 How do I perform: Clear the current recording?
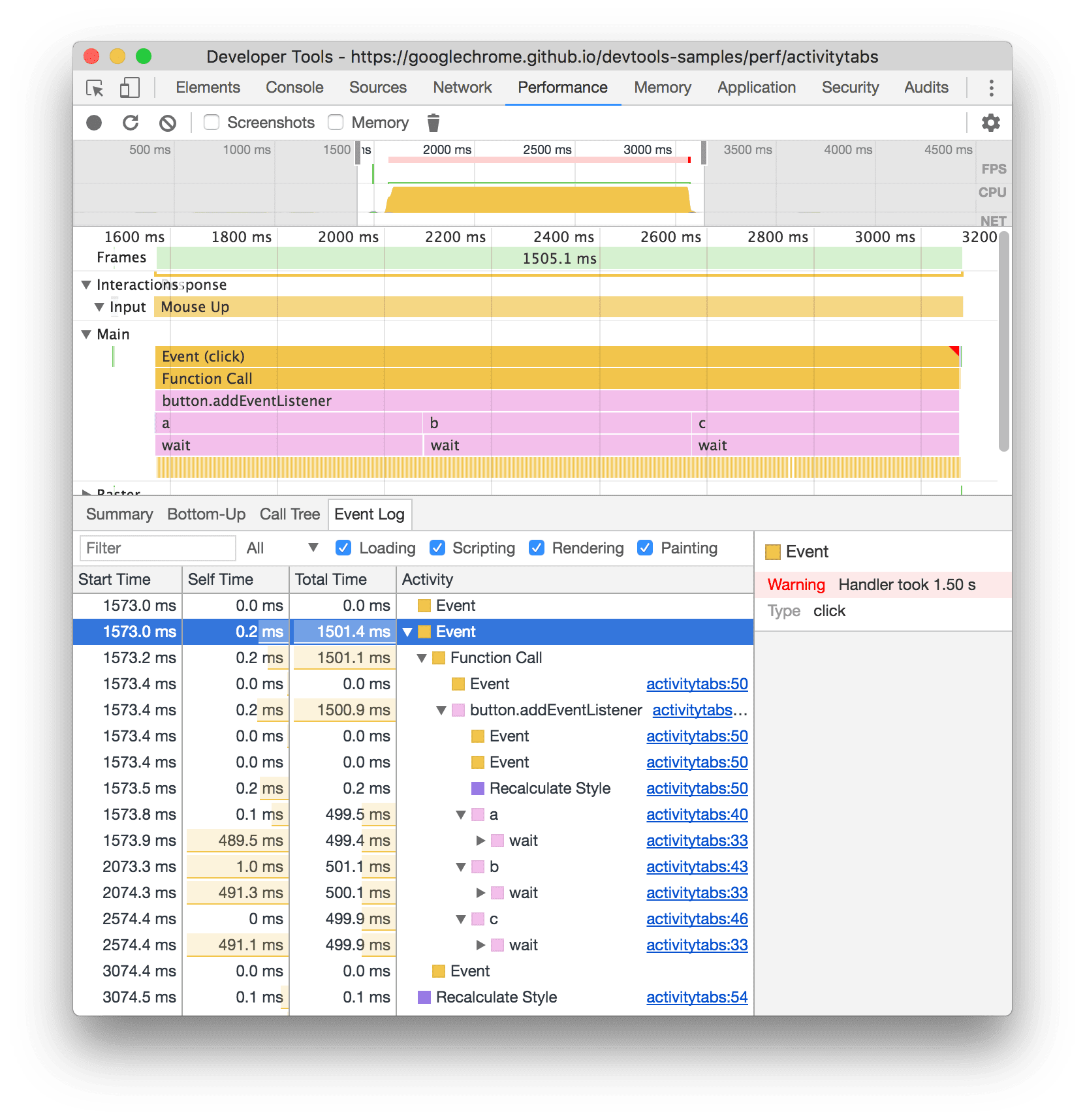click(x=168, y=123)
